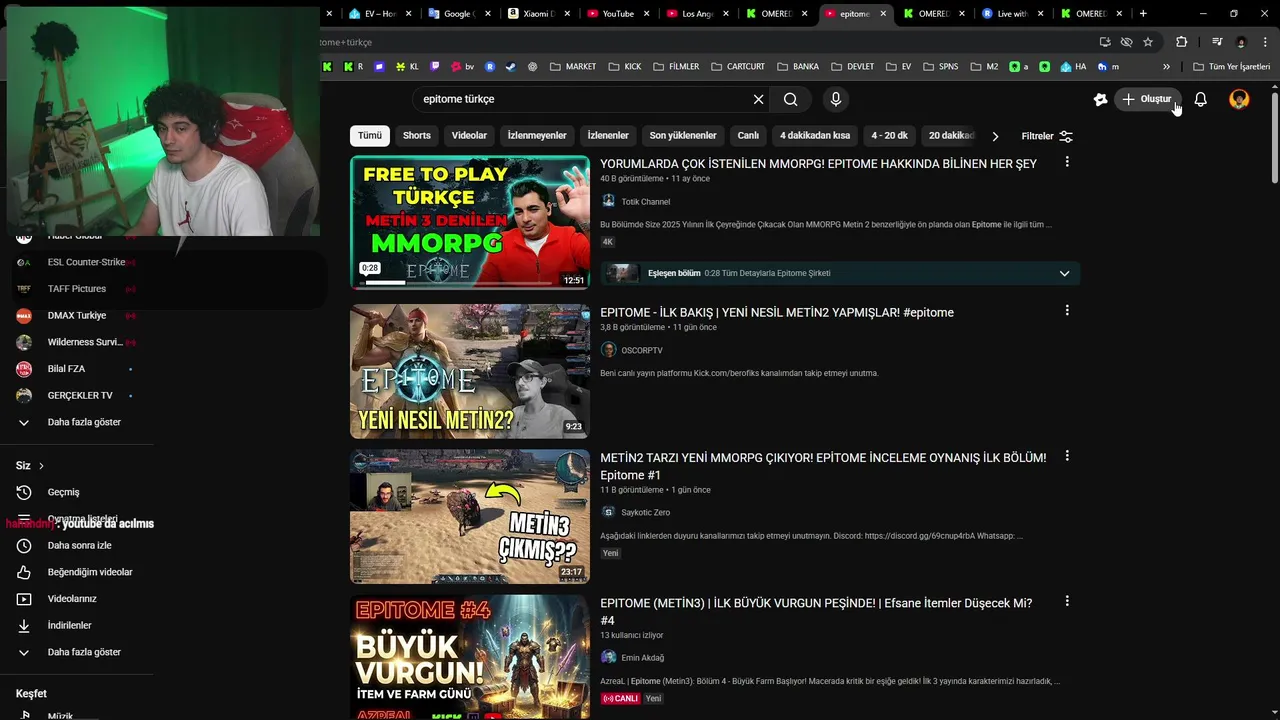This screenshot has width=1280, height=720.
Task: Open Daha sonra izle in sidebar
Action: click(x=79, y=545)
